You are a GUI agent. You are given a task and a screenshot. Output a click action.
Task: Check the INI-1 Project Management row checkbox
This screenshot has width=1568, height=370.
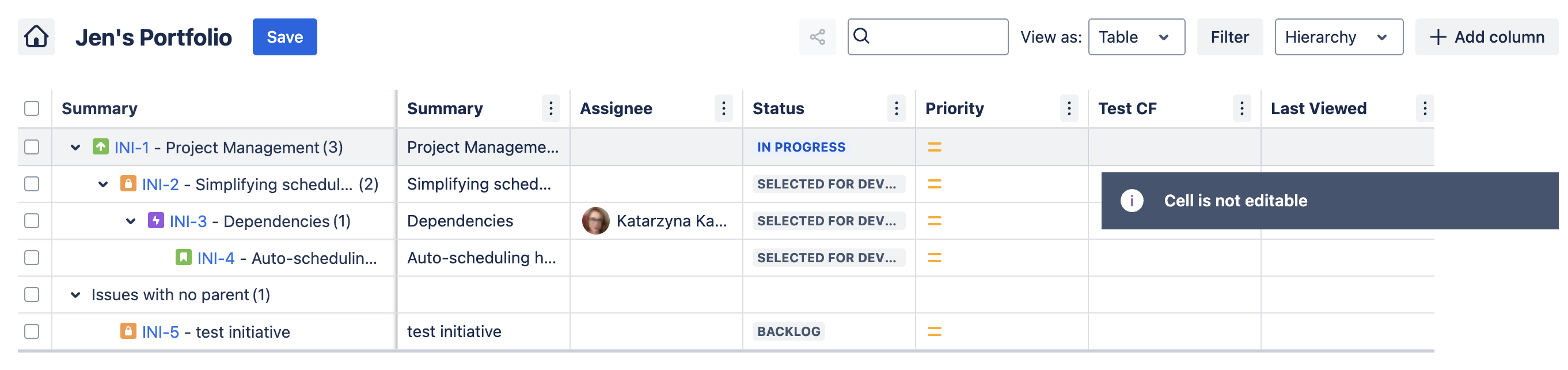click(32, 147)
